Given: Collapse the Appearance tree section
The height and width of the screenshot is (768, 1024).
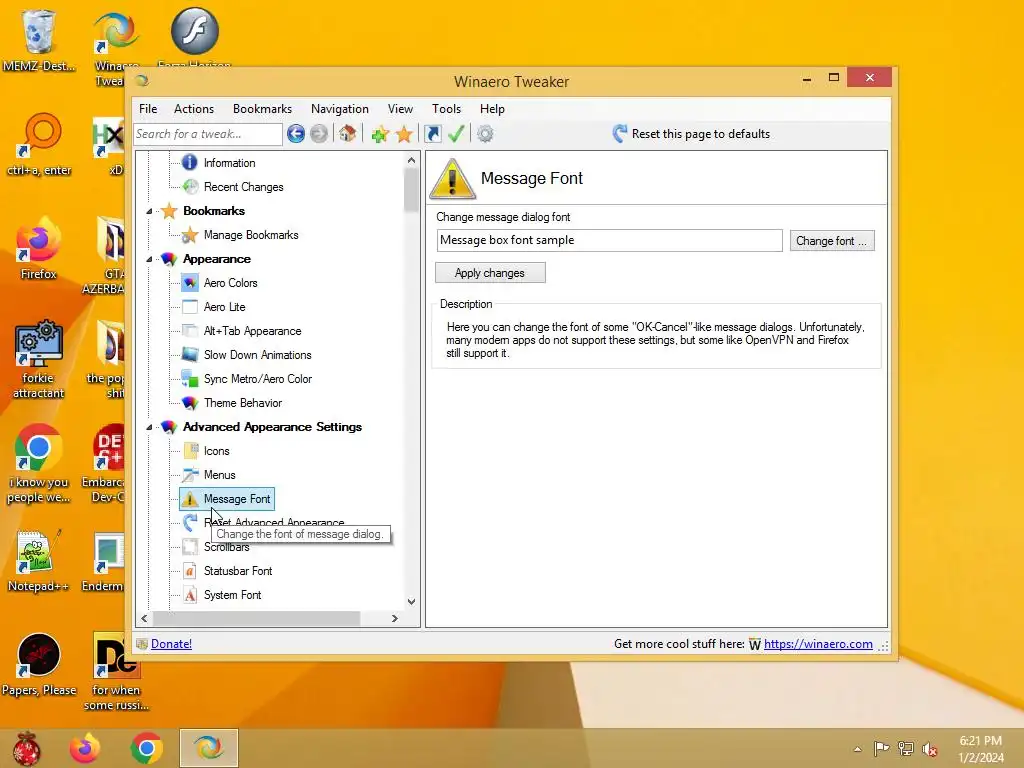Looking at the screenshot, I should 150,259.
